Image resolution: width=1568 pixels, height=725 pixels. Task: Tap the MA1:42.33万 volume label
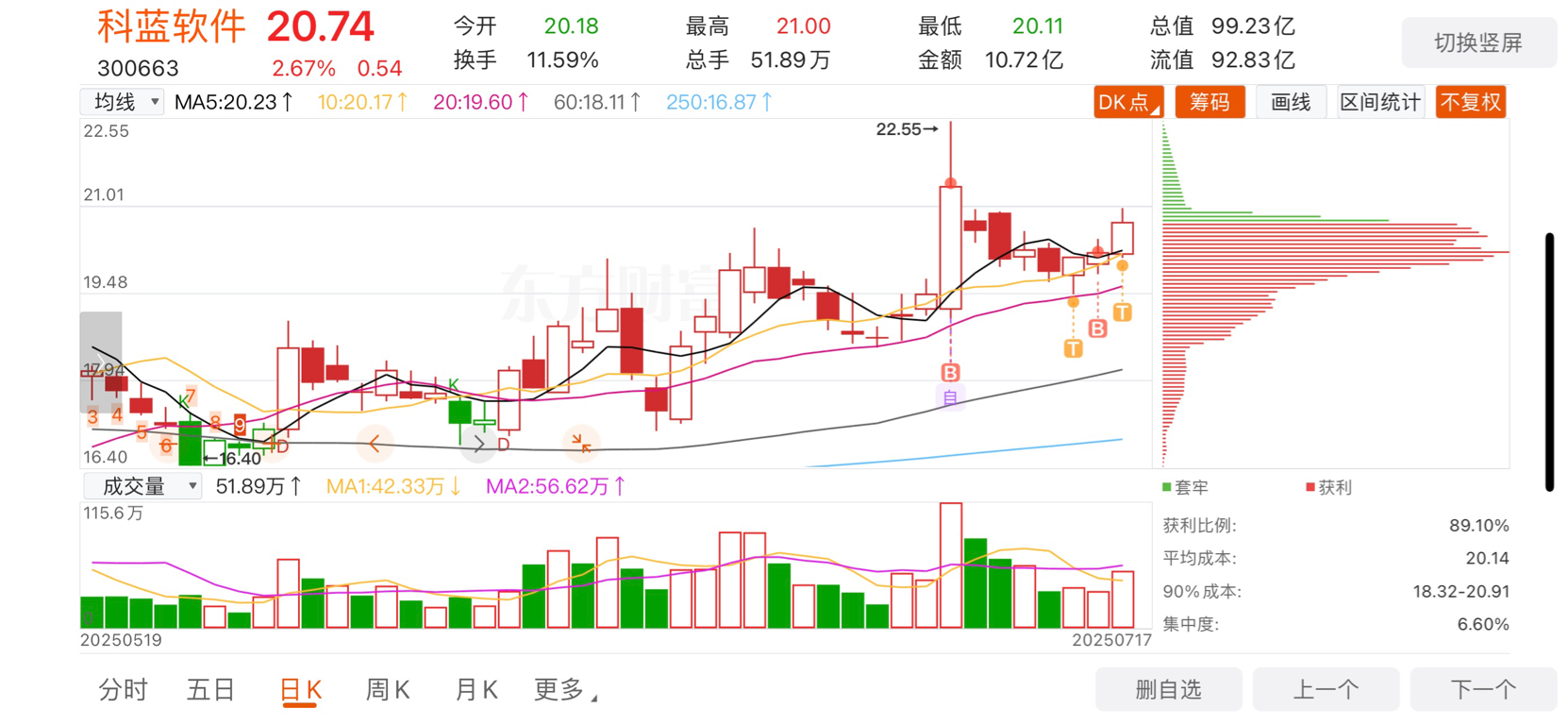(393, 486)
